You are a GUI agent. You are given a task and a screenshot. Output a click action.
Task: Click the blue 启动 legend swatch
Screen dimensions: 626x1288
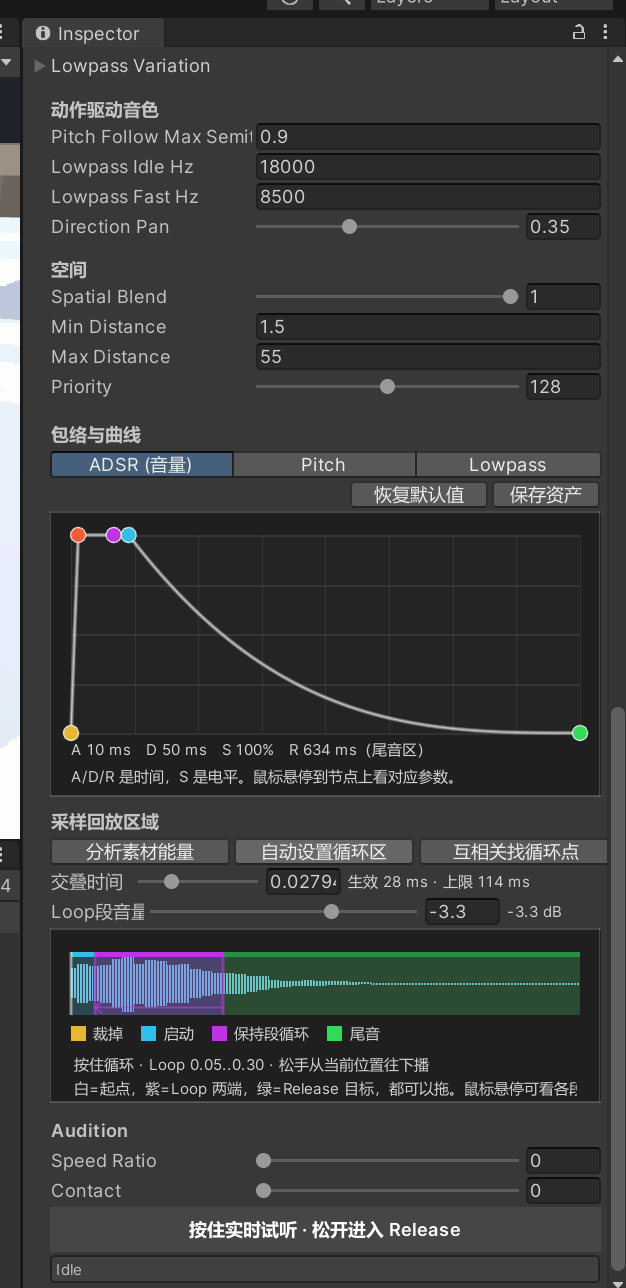(149, 1034)
